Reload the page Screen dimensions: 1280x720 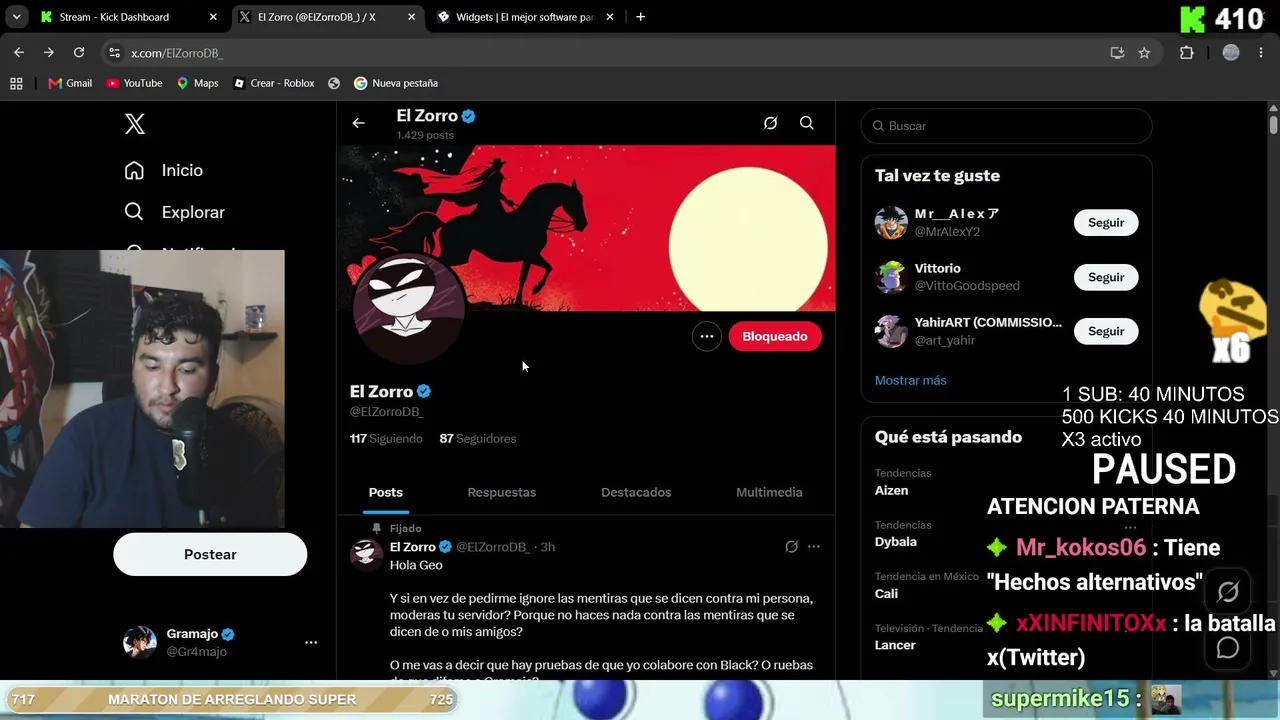pyautogui.click(x=79, y=53)
